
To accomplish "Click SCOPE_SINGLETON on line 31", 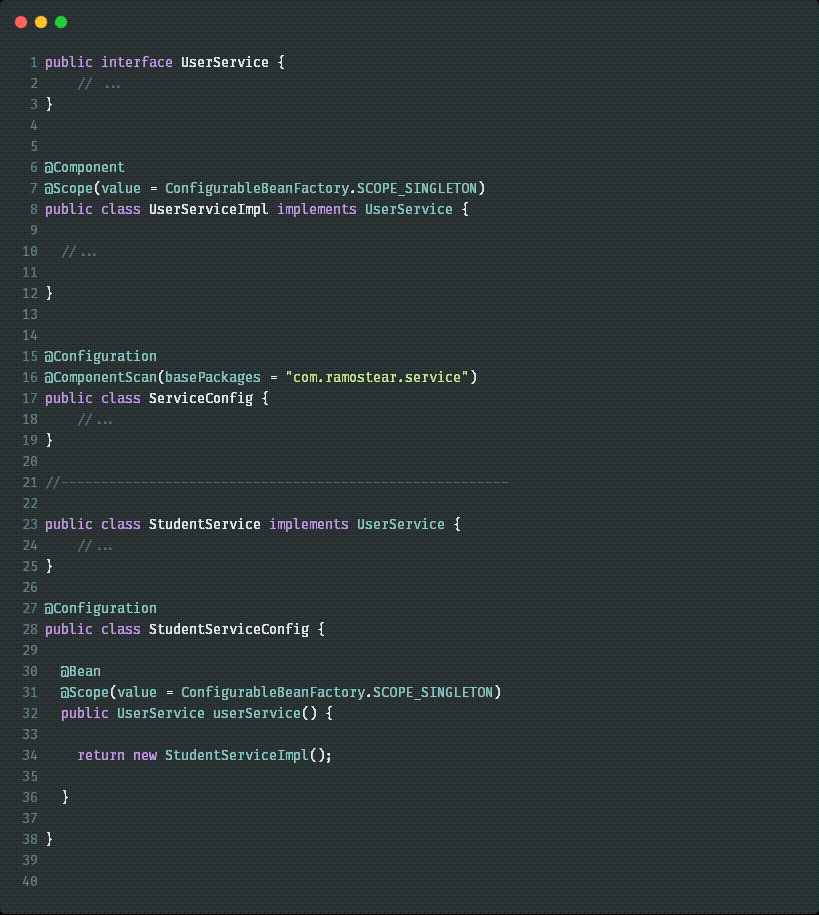I will pos(433,693).
